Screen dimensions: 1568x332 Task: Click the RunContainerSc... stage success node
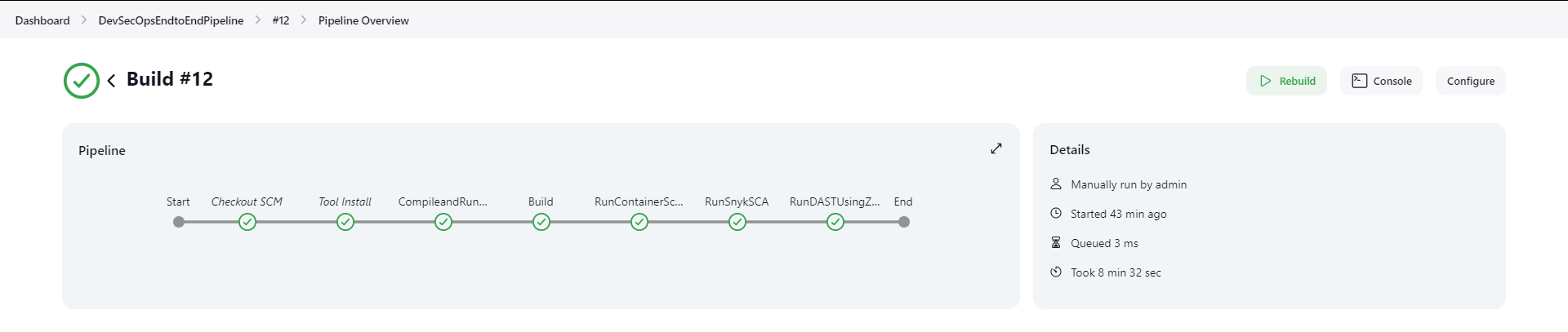click(x=639, y=222)
